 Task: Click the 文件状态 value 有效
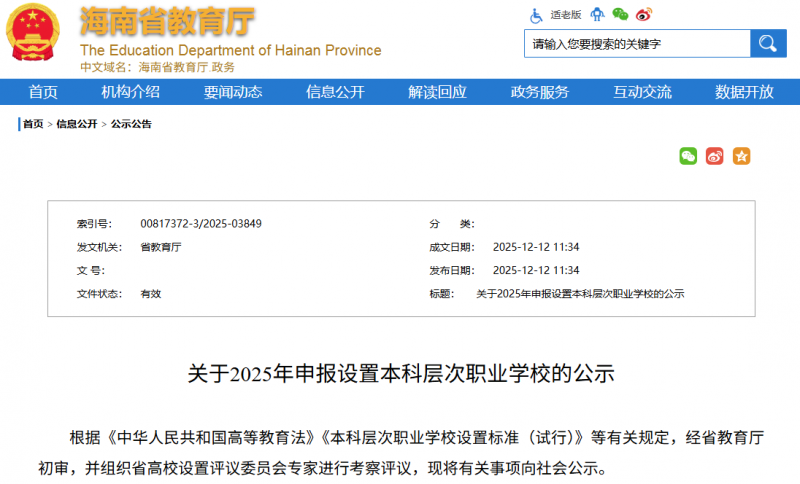151,294
